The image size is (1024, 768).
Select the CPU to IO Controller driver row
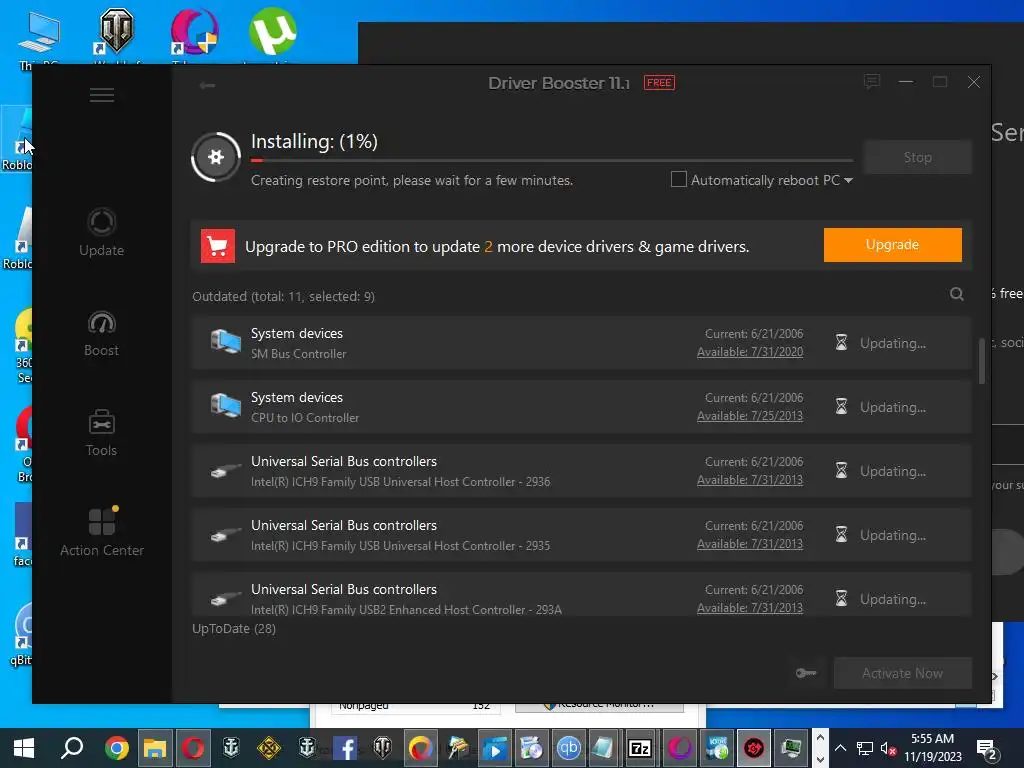(x=581, y=407)
